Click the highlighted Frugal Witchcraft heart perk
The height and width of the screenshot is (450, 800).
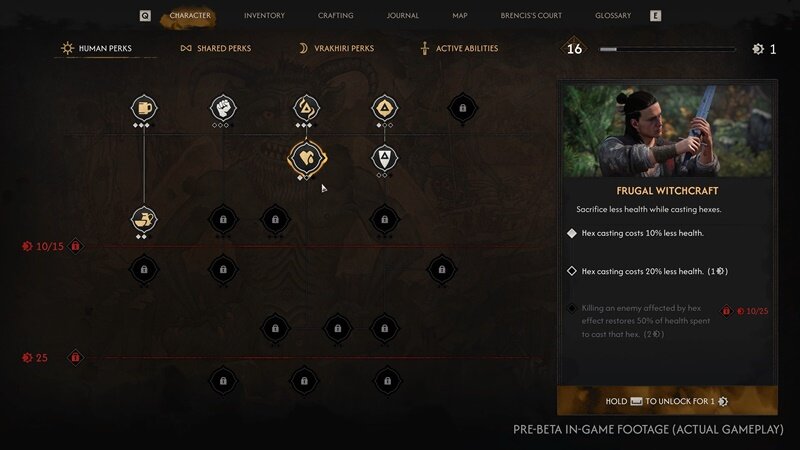click(307, 158)
